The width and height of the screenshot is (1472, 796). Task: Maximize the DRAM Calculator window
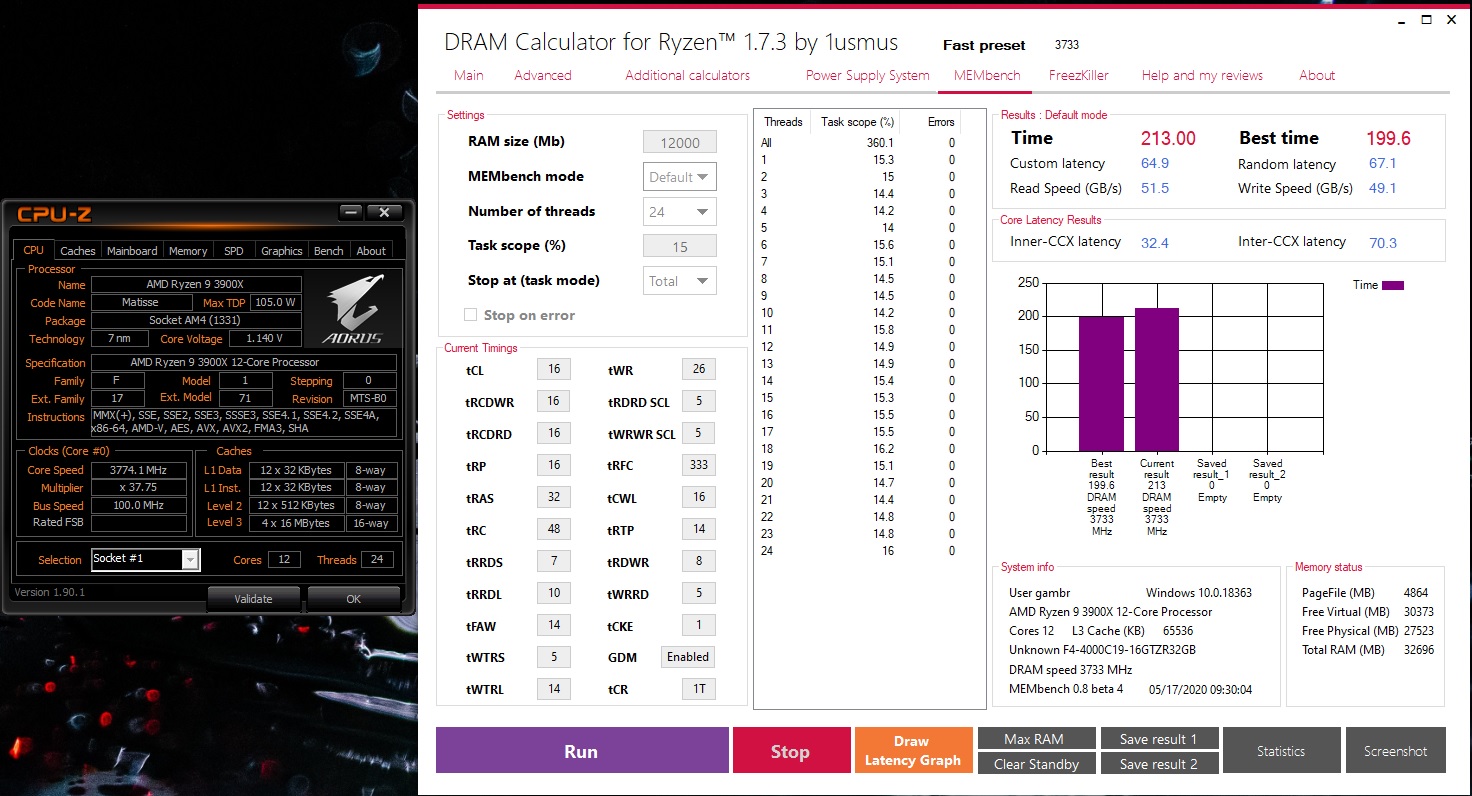1427,20
